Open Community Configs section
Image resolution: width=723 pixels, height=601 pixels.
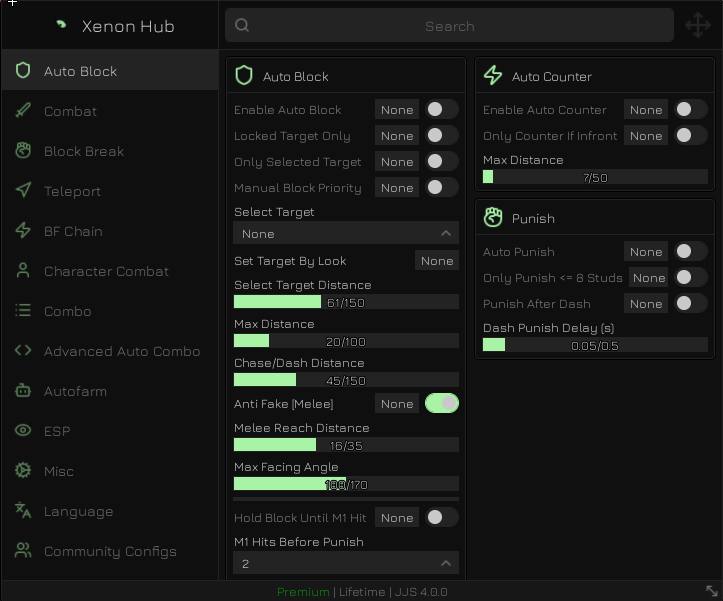pos(110,551)
